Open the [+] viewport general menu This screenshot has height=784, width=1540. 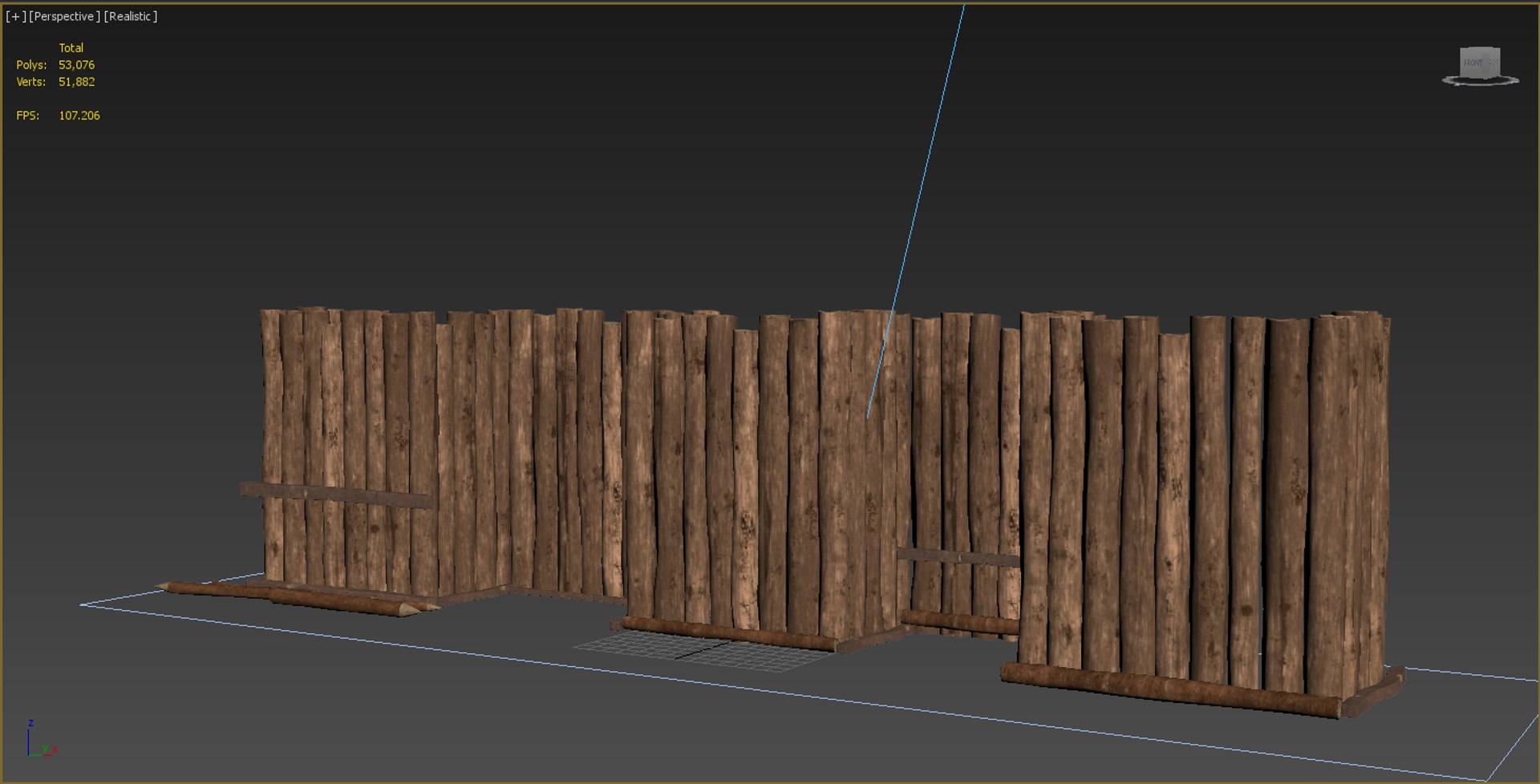[x=15, y=16]
